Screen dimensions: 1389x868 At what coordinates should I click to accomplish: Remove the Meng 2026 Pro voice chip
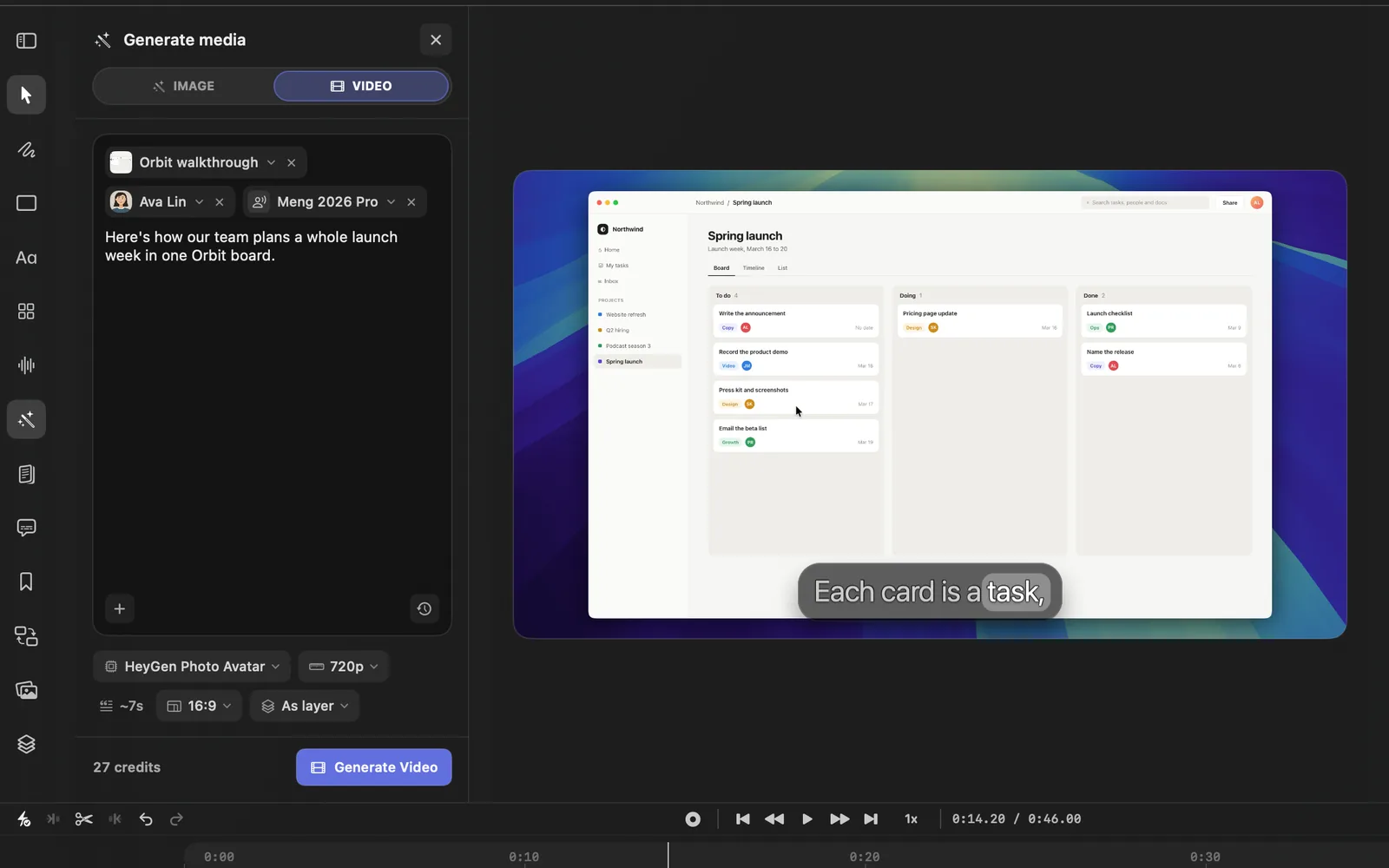click(411, 201)
